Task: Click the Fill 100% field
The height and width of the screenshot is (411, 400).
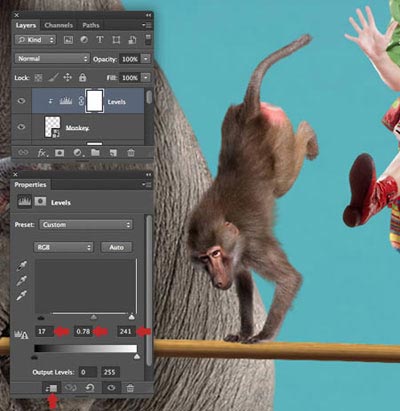Action: tap(130, 78)
